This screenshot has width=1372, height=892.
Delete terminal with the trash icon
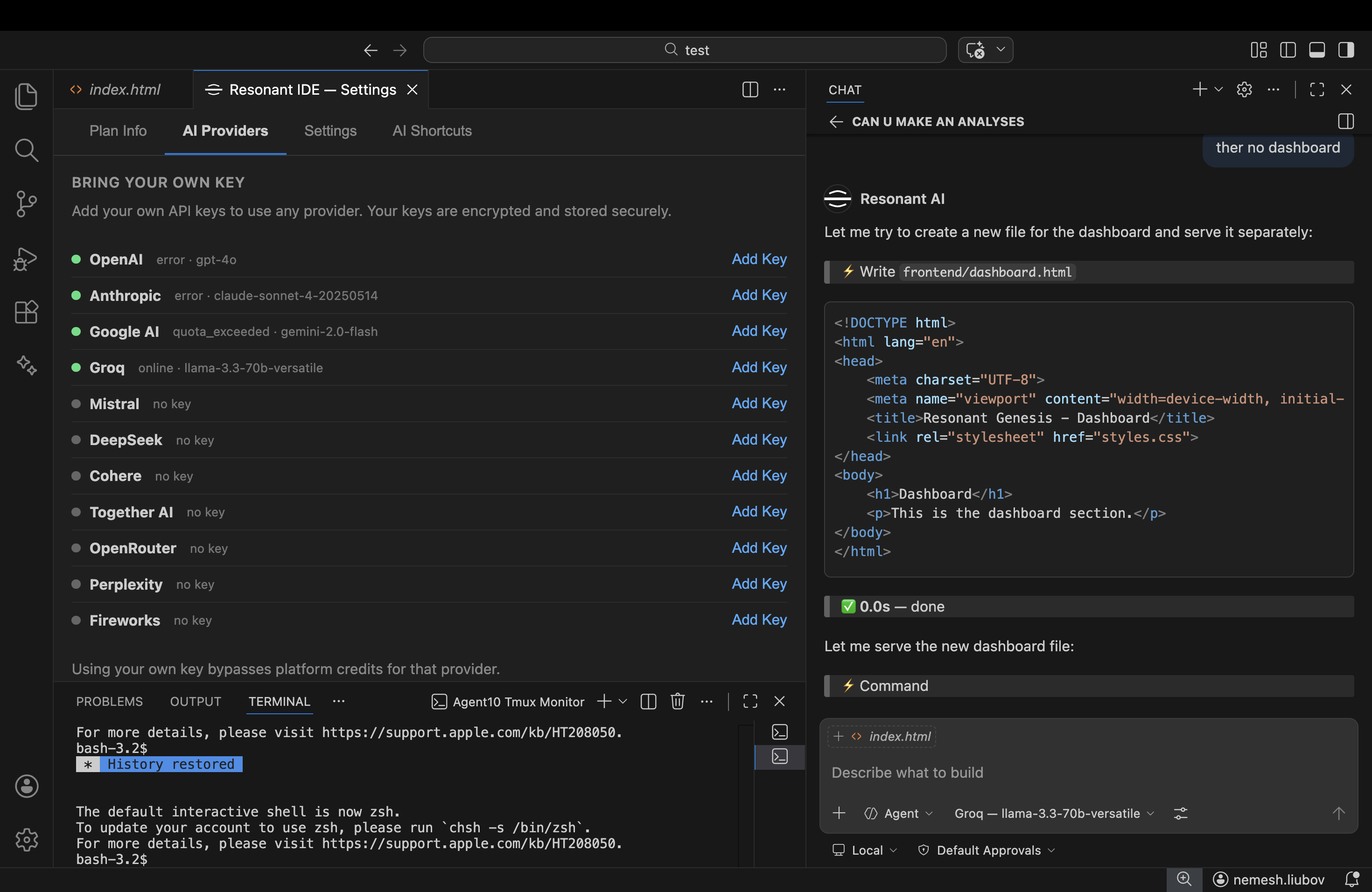click(677, 701)
